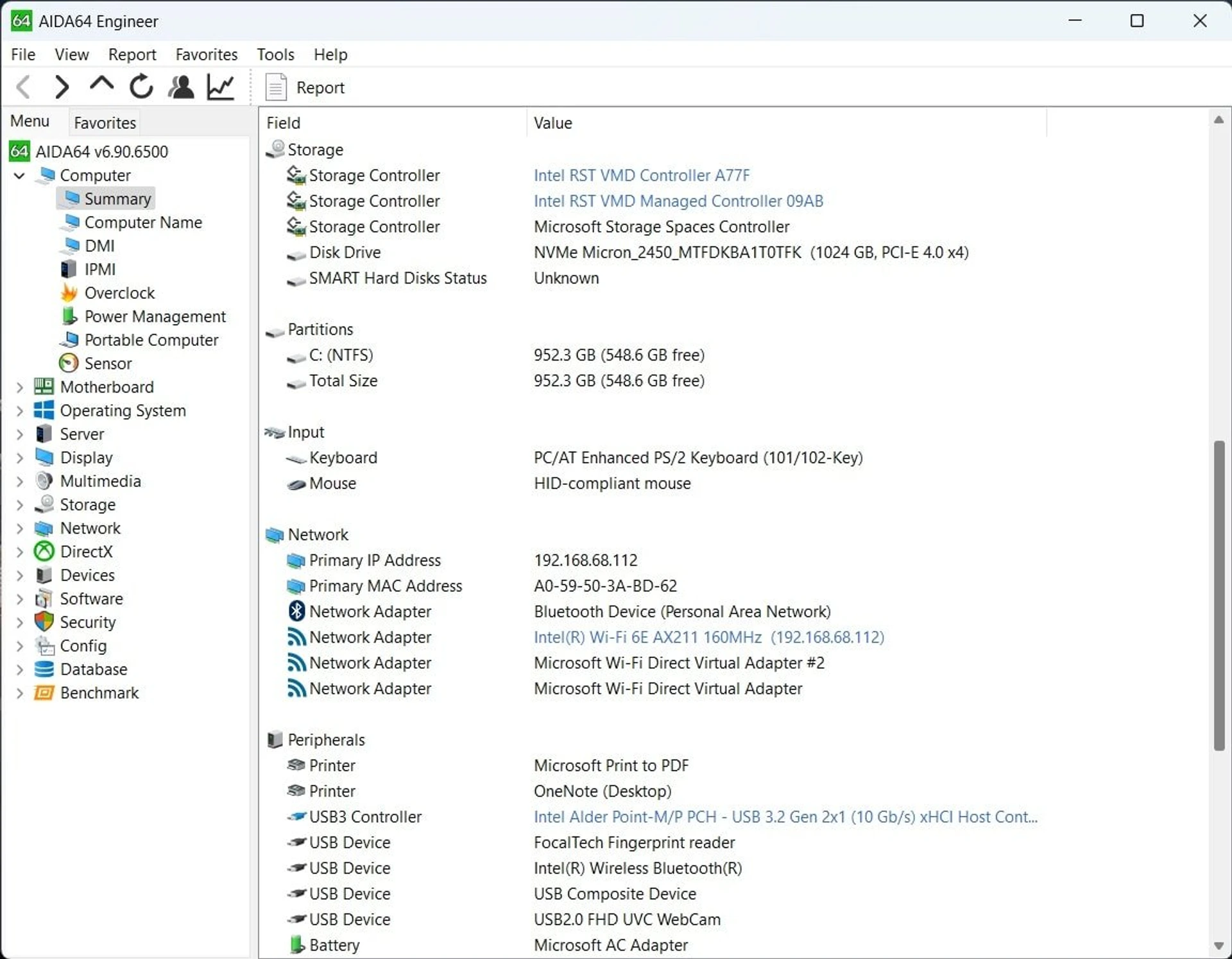Select the SMART Hard Disks Status row
Image resolution: width=1232 pixels, height=959 pixels.
[x=654, y=278]
